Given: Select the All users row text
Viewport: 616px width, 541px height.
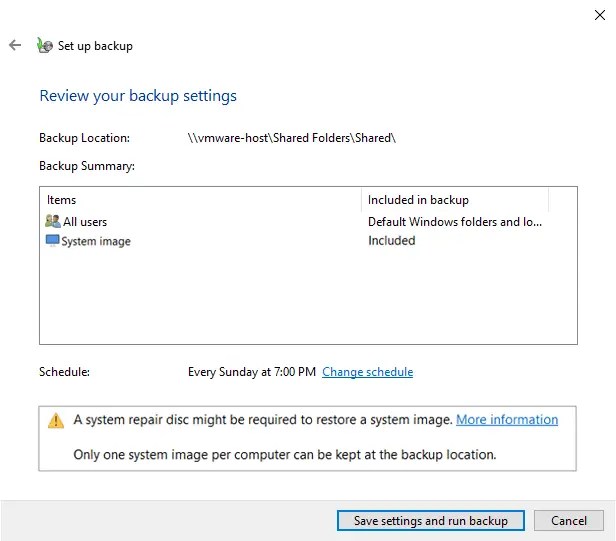Looking at the screenshot, I should click(85, 222).
